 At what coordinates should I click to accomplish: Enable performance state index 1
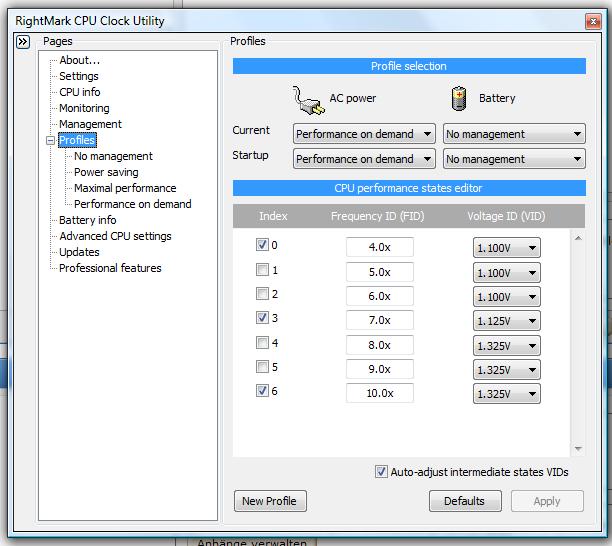pyautogui.click(x=262, y=269)
